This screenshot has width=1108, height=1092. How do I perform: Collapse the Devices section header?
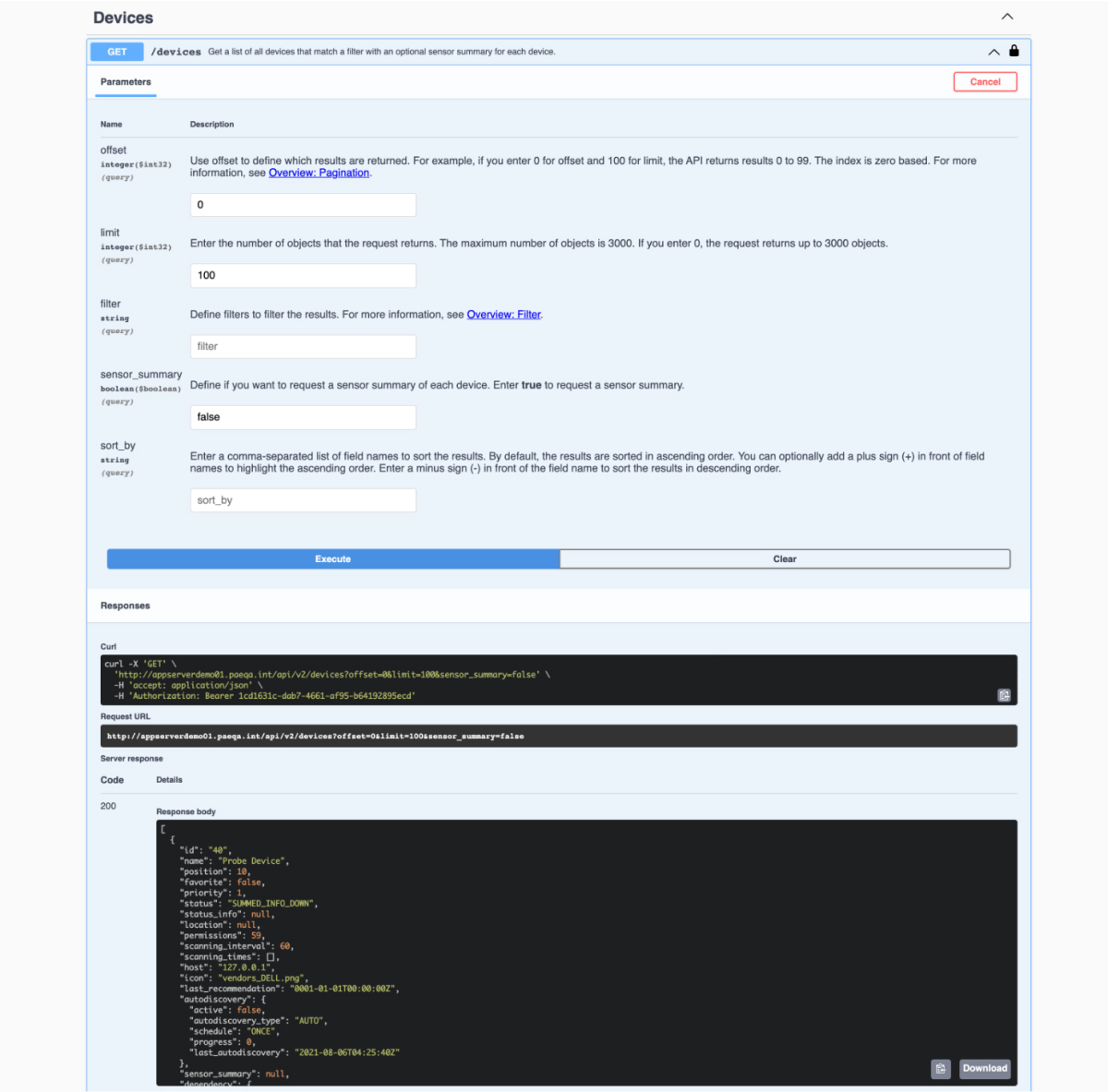pyautogui.click(x=1006, y=16)
